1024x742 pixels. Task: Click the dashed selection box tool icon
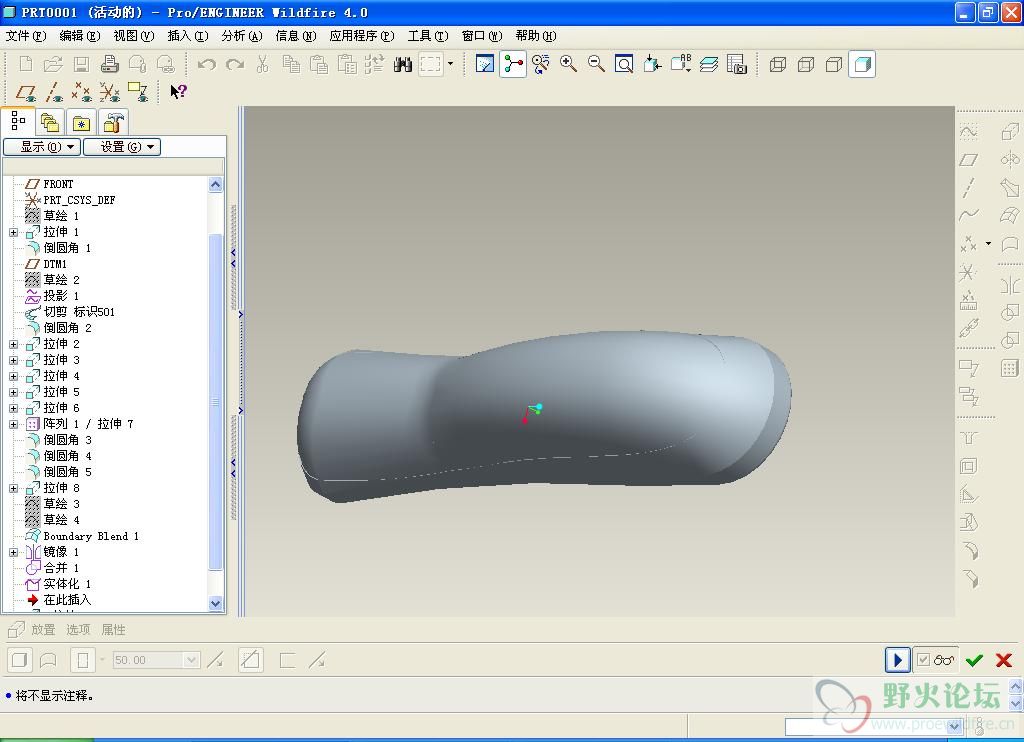(430, 64)
